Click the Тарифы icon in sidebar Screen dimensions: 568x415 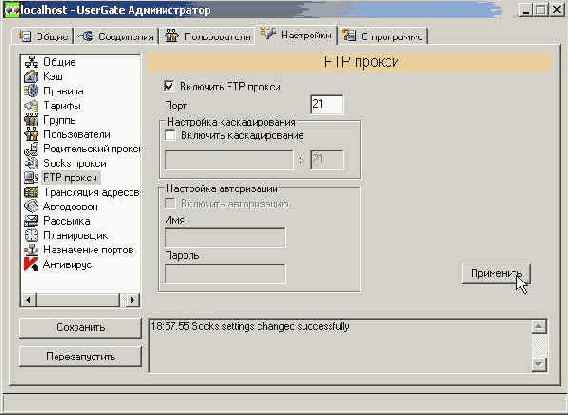tap(31, 105)
